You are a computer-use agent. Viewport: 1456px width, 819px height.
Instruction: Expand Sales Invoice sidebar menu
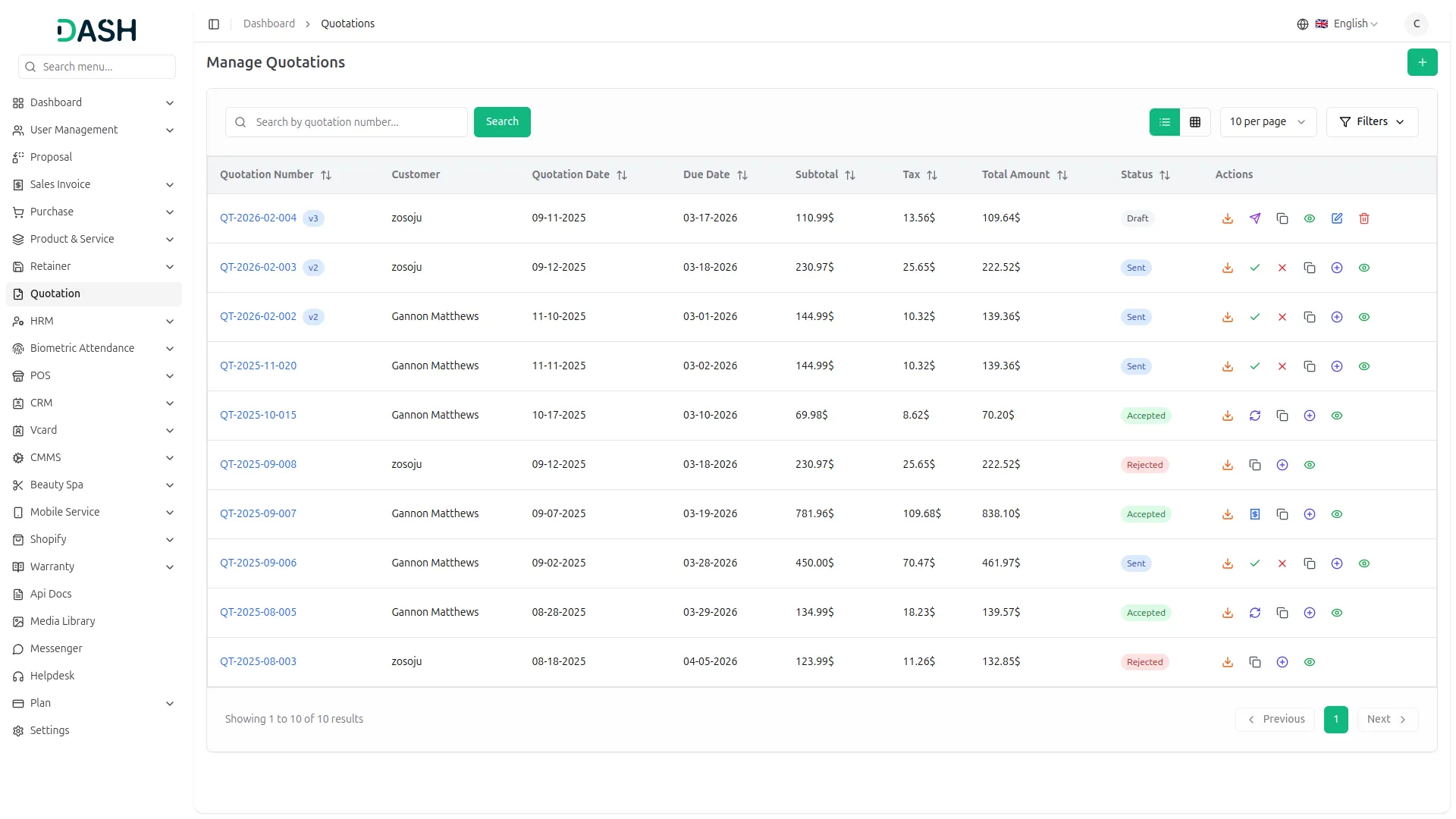tap(94, 184)
